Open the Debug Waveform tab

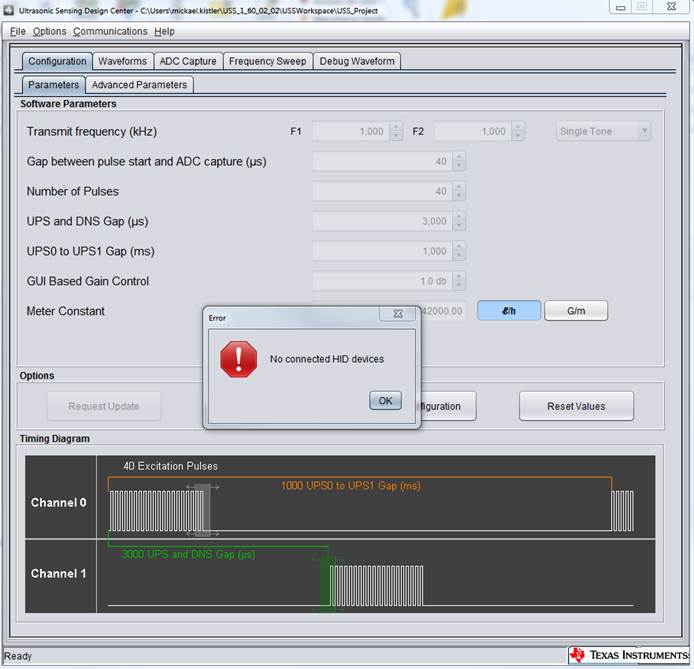click(357, 61)
